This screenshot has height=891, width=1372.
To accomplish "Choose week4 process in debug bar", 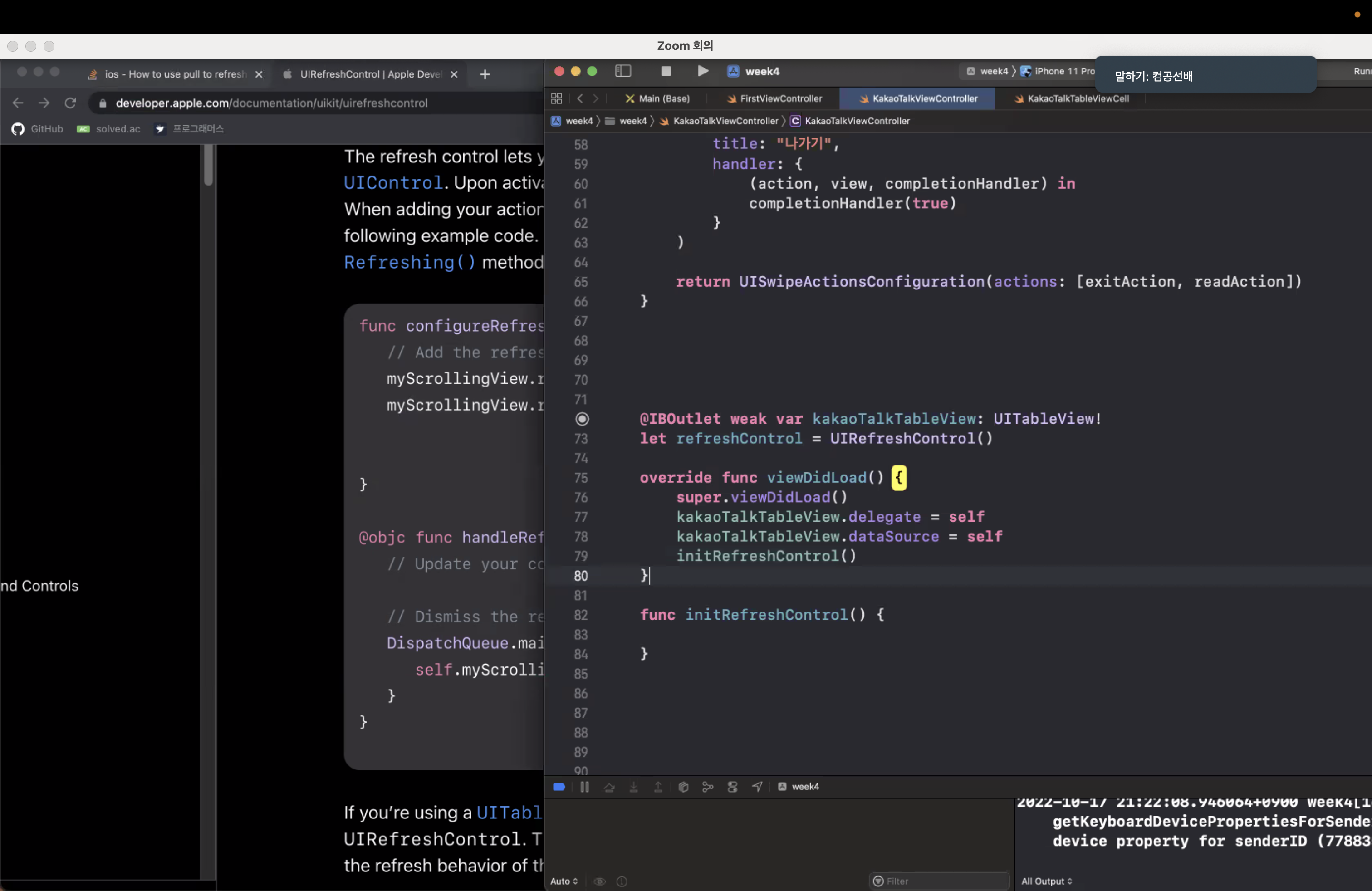I will pos(799,787).
